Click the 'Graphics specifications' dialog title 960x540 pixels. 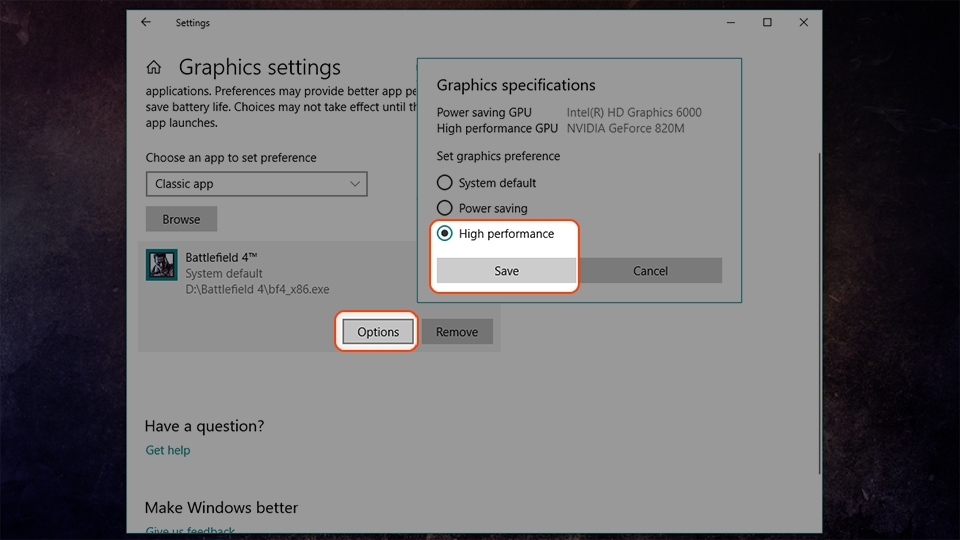coord(516,85)
